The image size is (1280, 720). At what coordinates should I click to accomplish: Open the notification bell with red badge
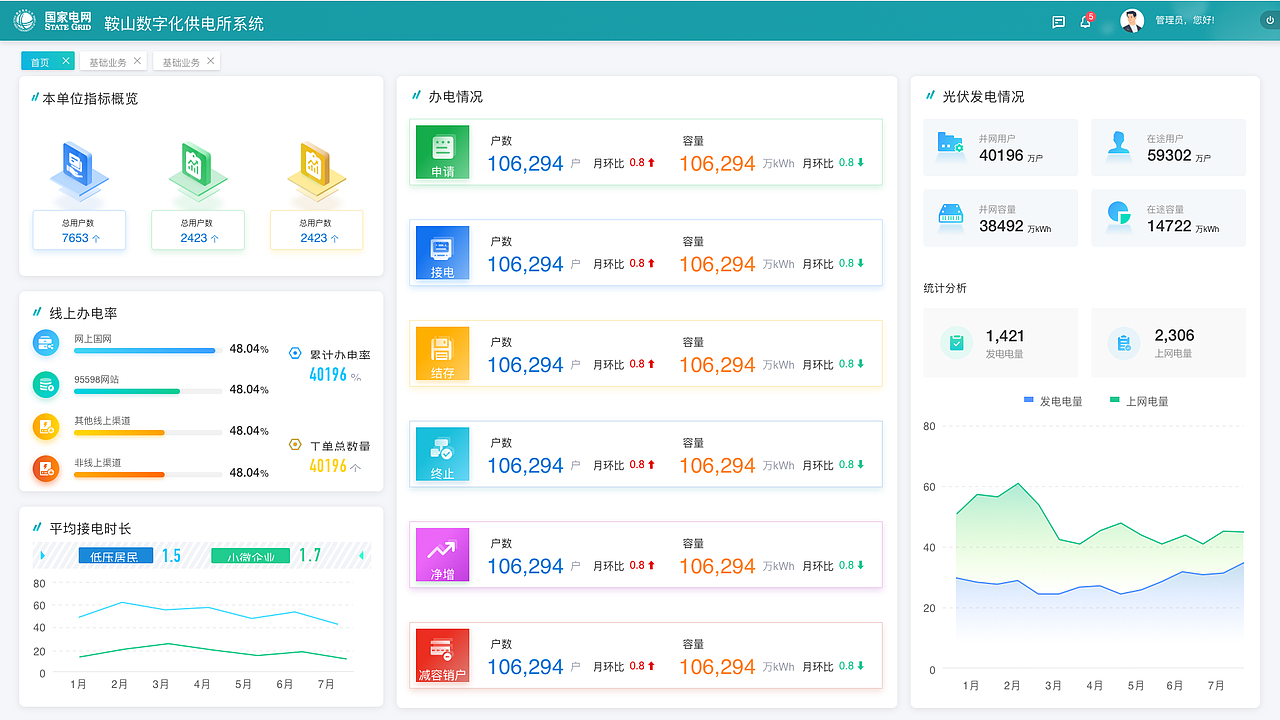[1086, 21]
